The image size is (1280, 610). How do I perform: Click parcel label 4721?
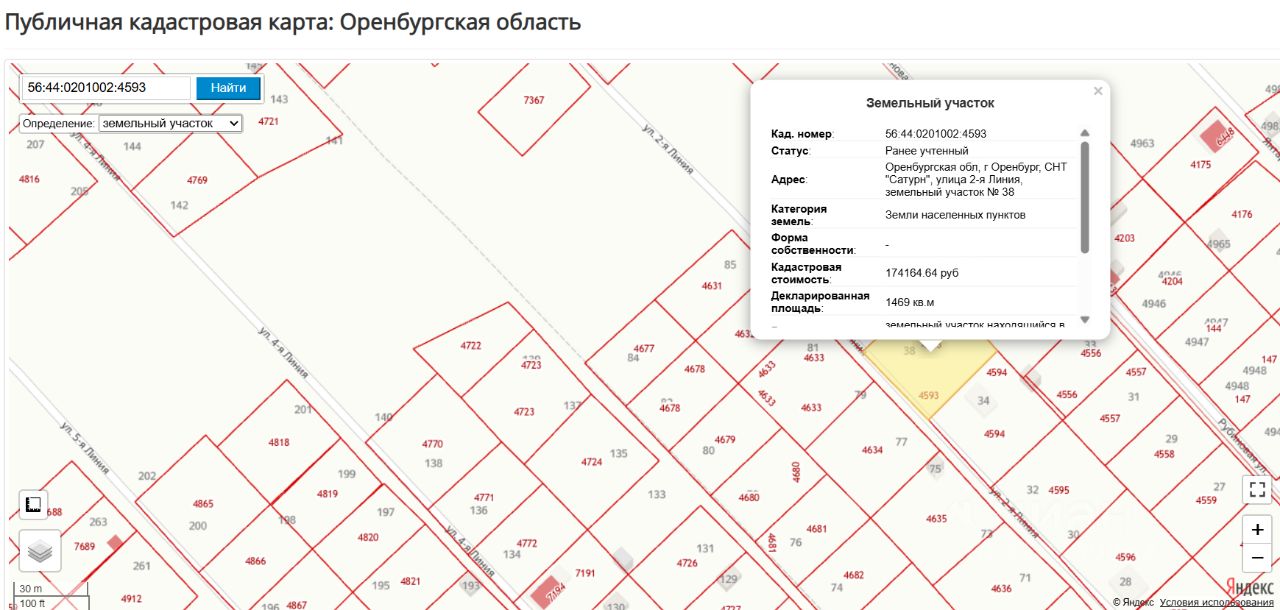coord(268,121)
